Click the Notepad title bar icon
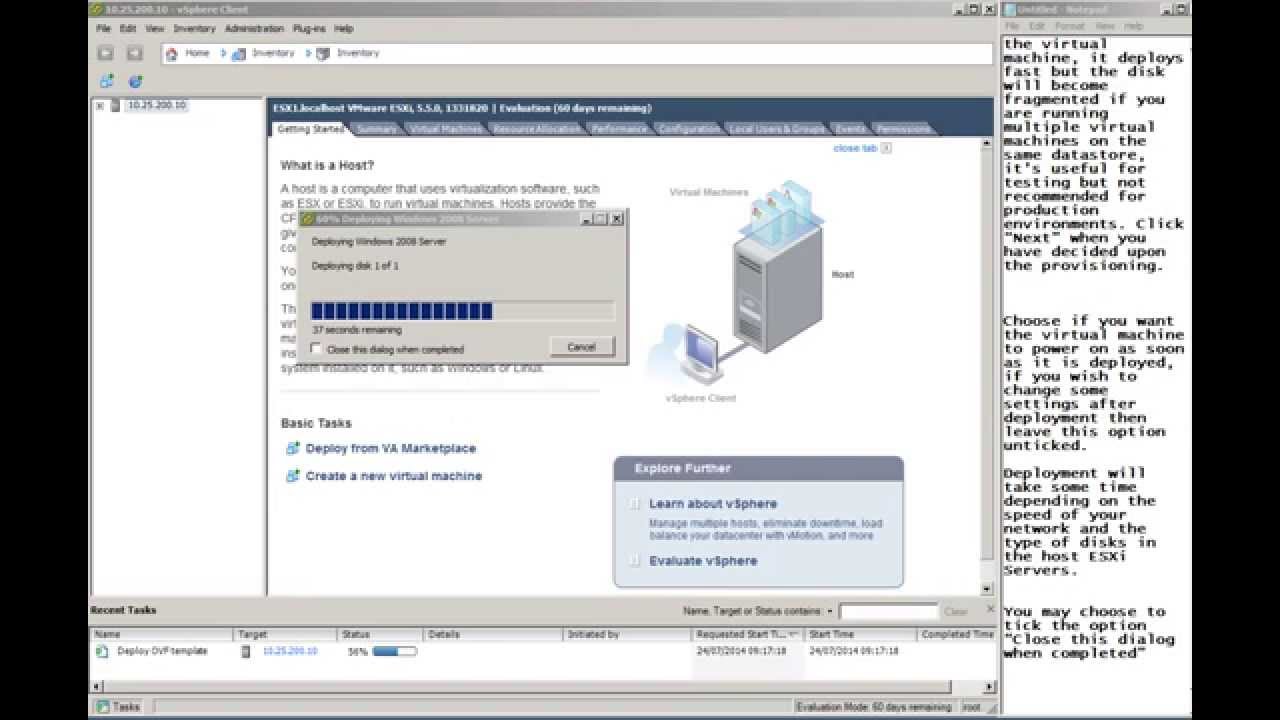This screenshot has height=720, width=1280. click(1011, 9)
